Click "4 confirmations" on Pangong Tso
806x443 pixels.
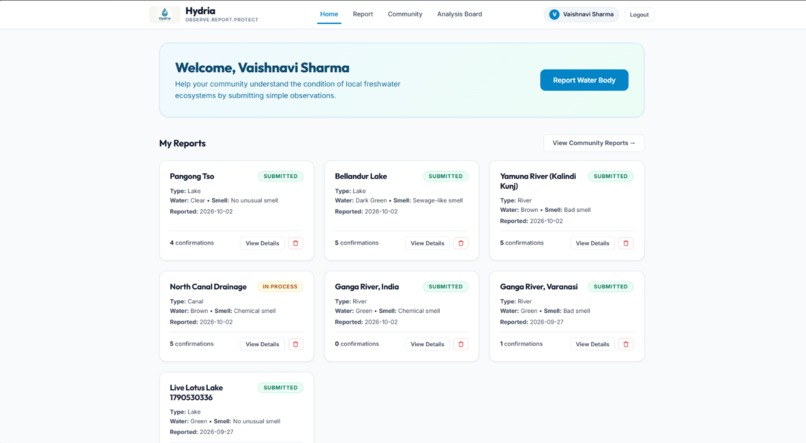[x=192, y=243]
